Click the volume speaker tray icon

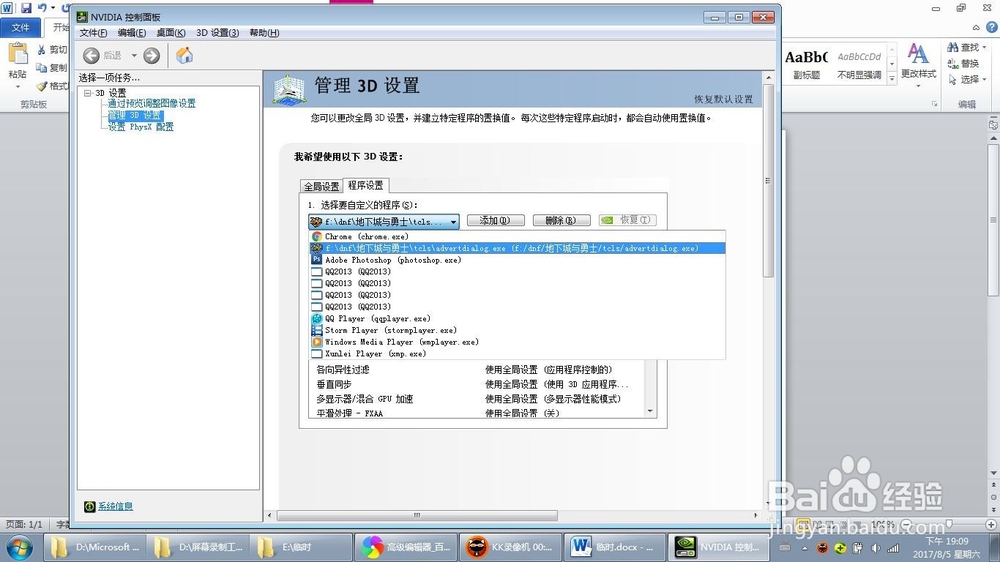pyautogui.click(x=876, y=548)
